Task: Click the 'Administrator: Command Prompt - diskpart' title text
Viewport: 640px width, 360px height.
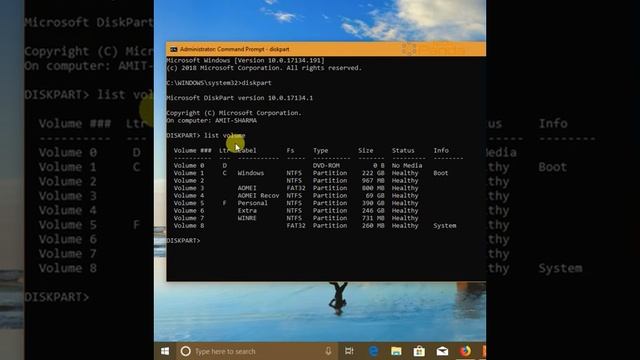Action: pyautogui.click(x=235, y=49)
